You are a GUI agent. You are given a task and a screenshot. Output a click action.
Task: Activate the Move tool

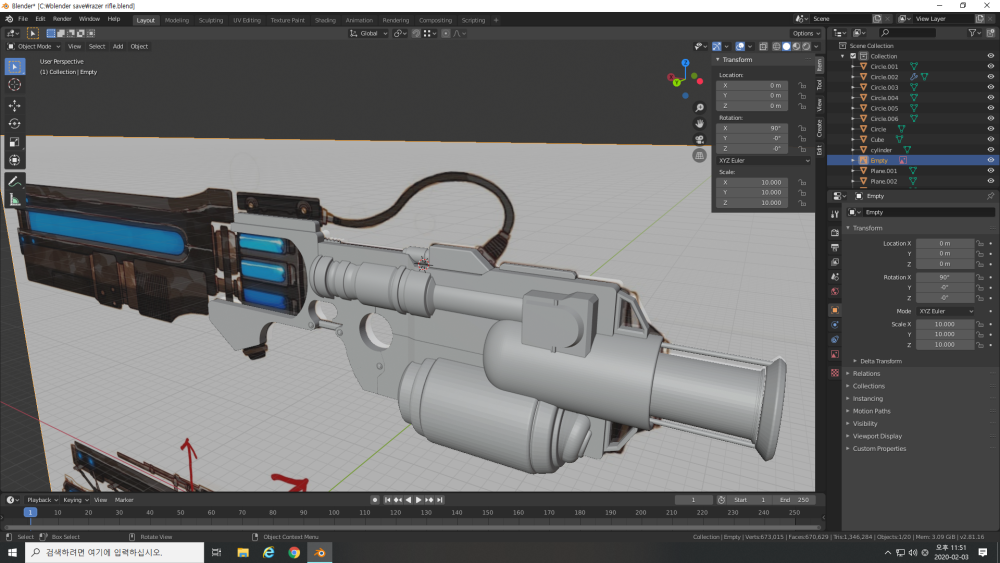[15, 105]
